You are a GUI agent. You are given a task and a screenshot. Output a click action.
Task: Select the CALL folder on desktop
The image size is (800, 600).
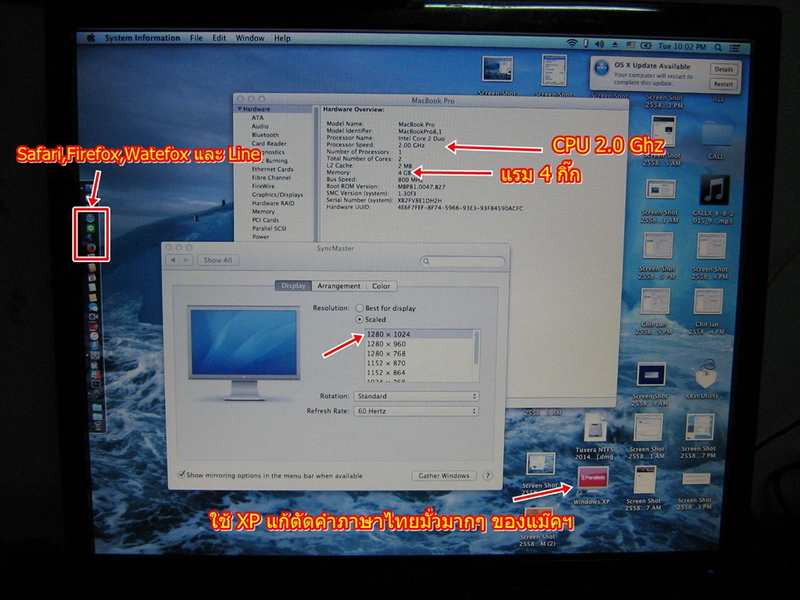(716, 136)
